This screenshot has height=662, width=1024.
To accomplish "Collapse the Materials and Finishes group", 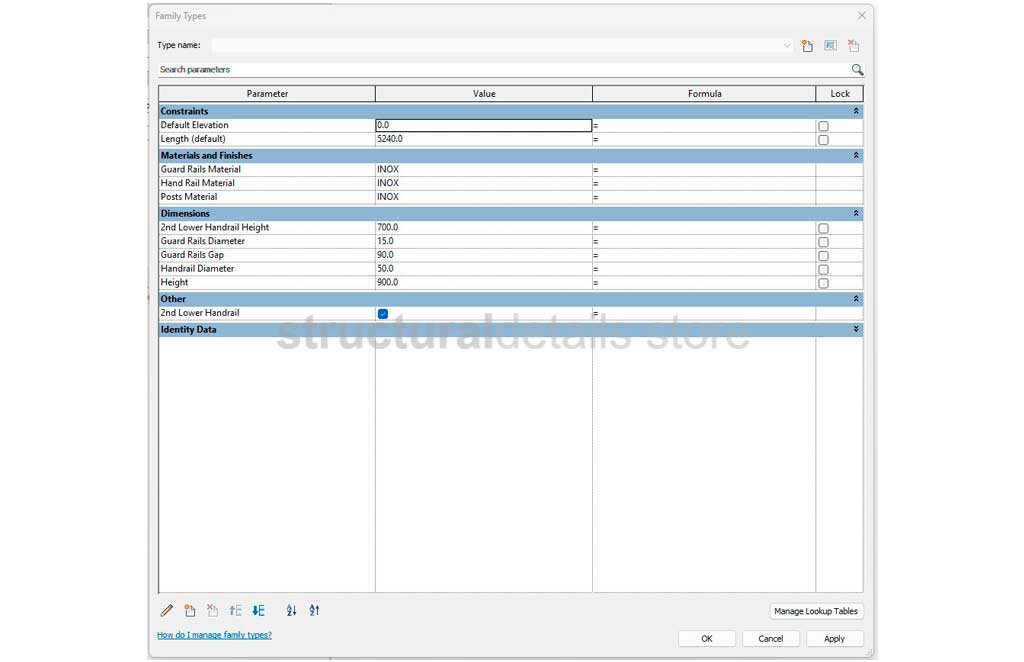I will point(856,156).
